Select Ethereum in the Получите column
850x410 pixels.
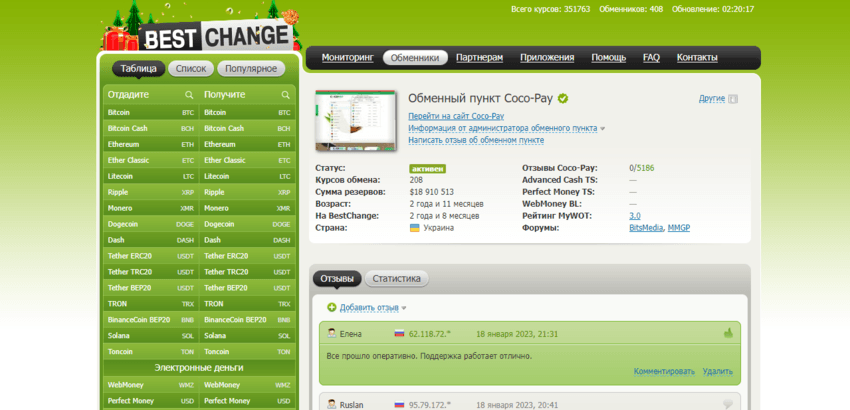click(x=247, y=144)
